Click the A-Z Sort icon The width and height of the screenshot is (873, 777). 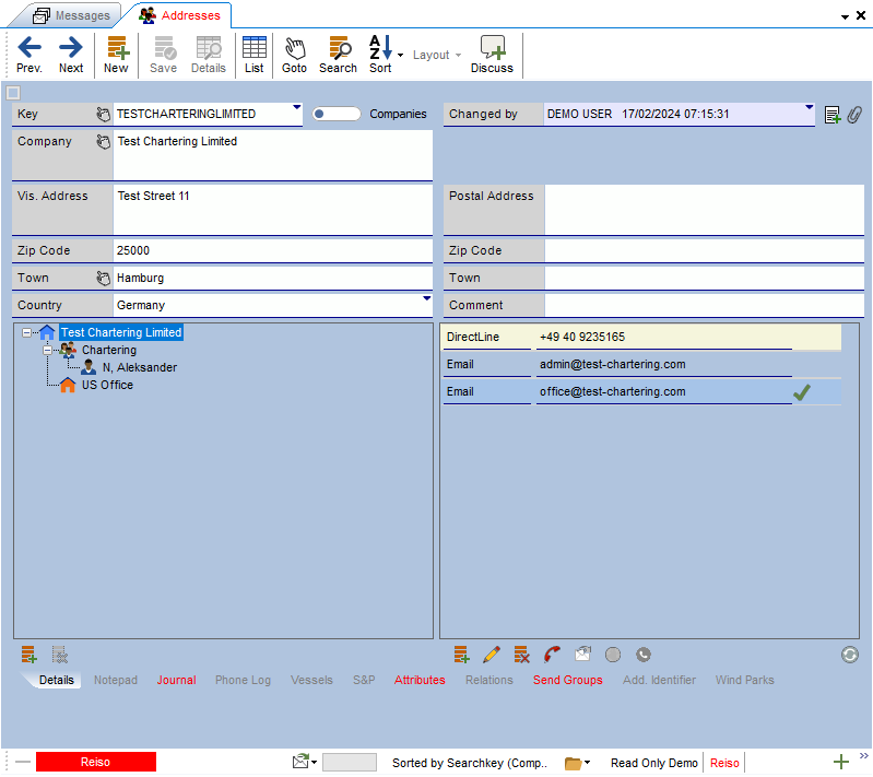coord(381,55)
